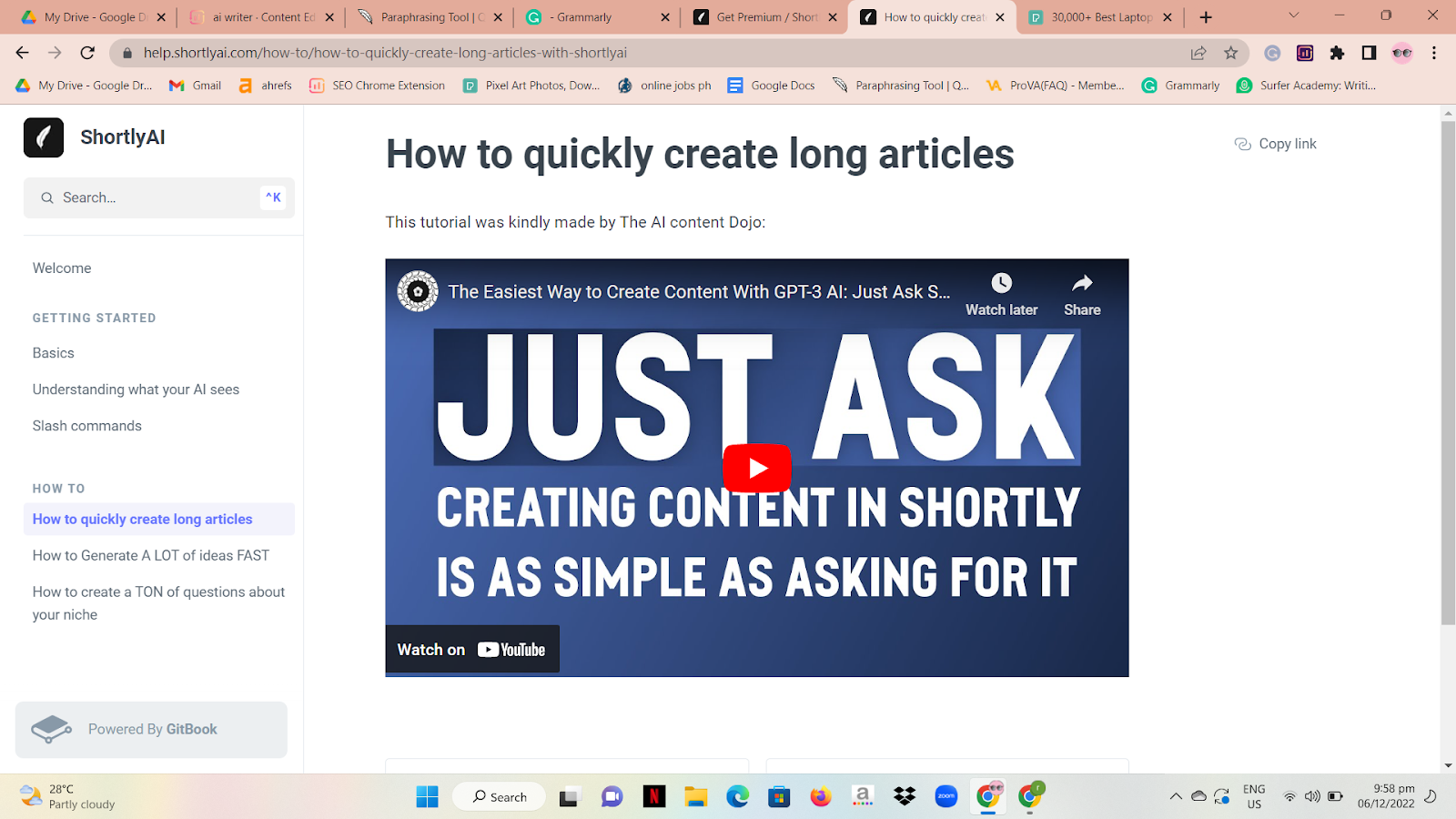Open the video channel avatar icon
The image size is (1456, 819).
point(418,291)
